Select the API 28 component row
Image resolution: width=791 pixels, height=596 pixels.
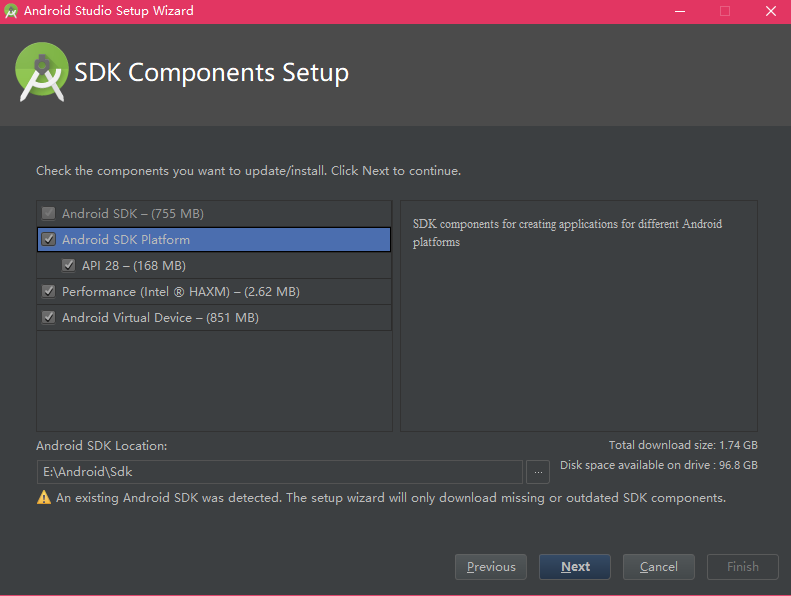pyautogui.click(x=214, y=265)
